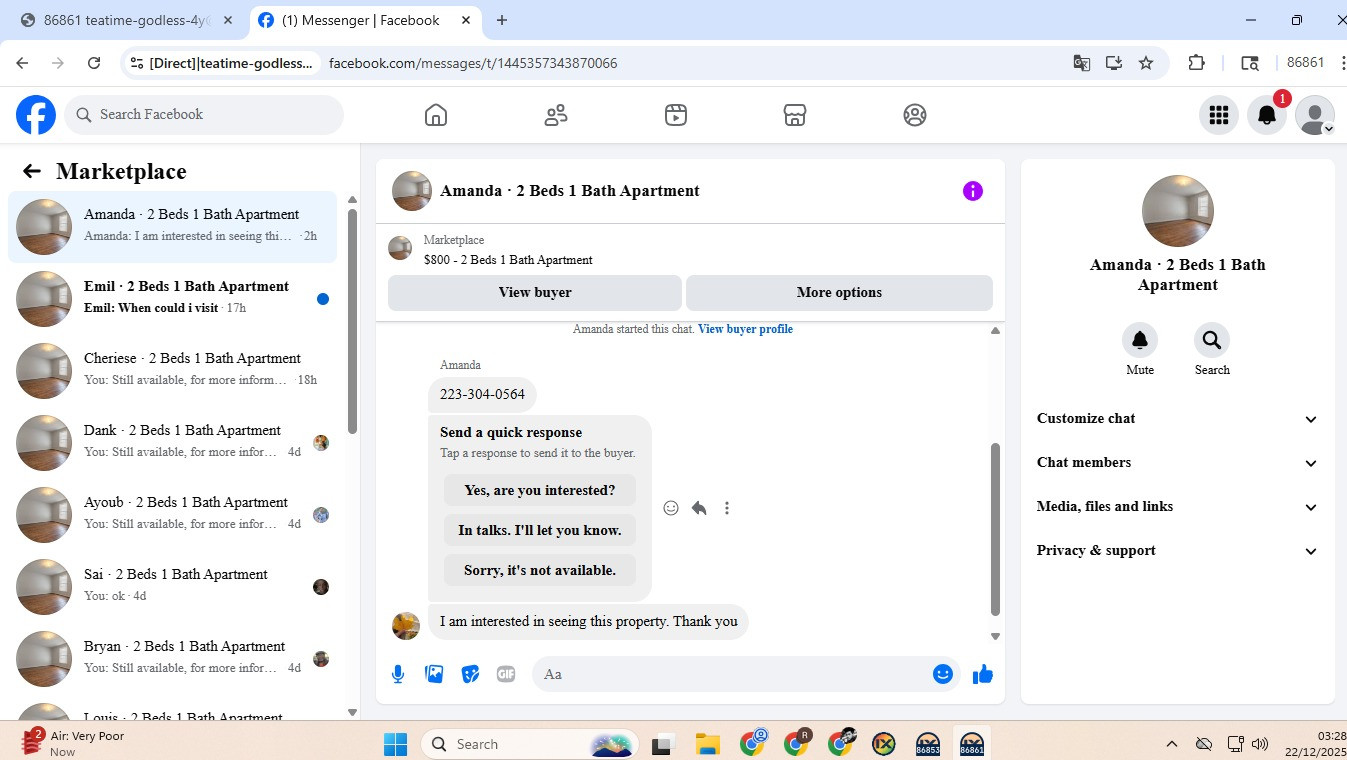Click the large apartment photo in right panel
Viewport: 1347px width, 760px height.
1178,211
